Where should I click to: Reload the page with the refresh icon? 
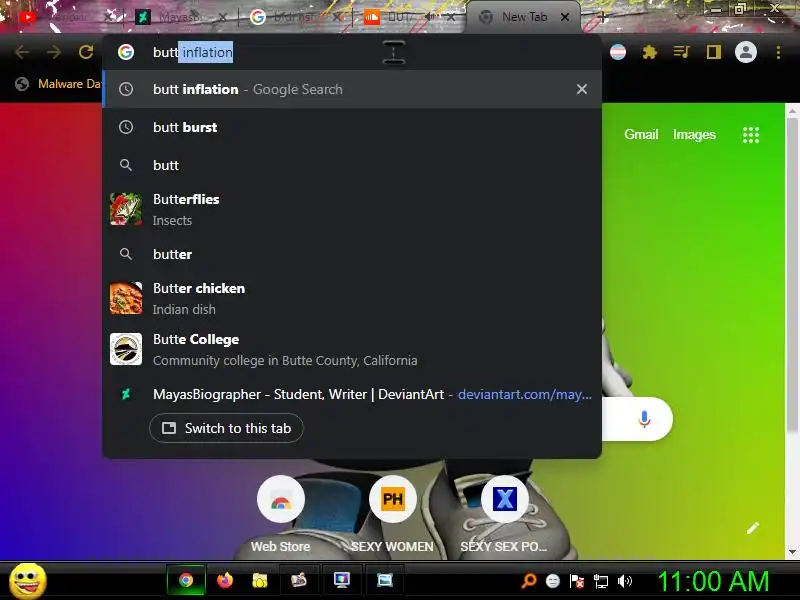point(86,52)
